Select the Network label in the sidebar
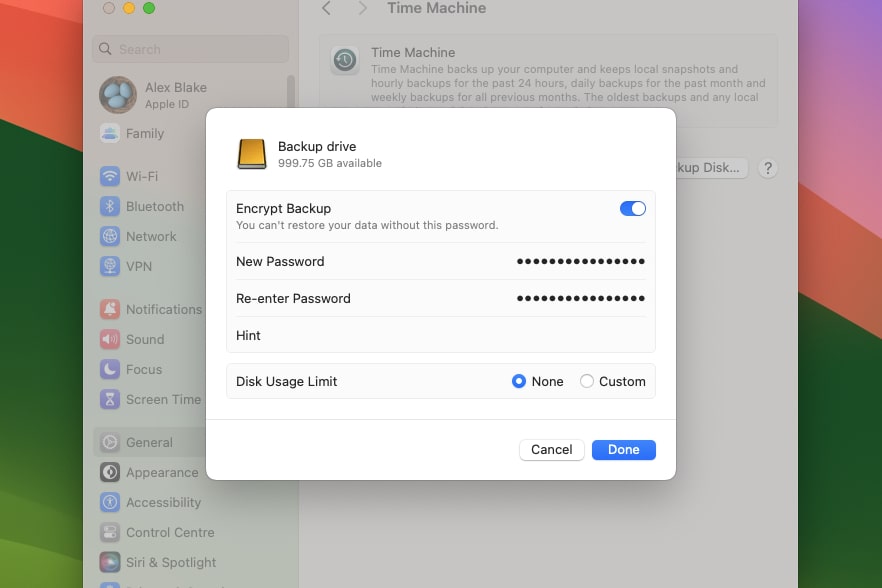The height and width of the screenshot is (588, 882). pyautogui.click(x=151, y=236)
